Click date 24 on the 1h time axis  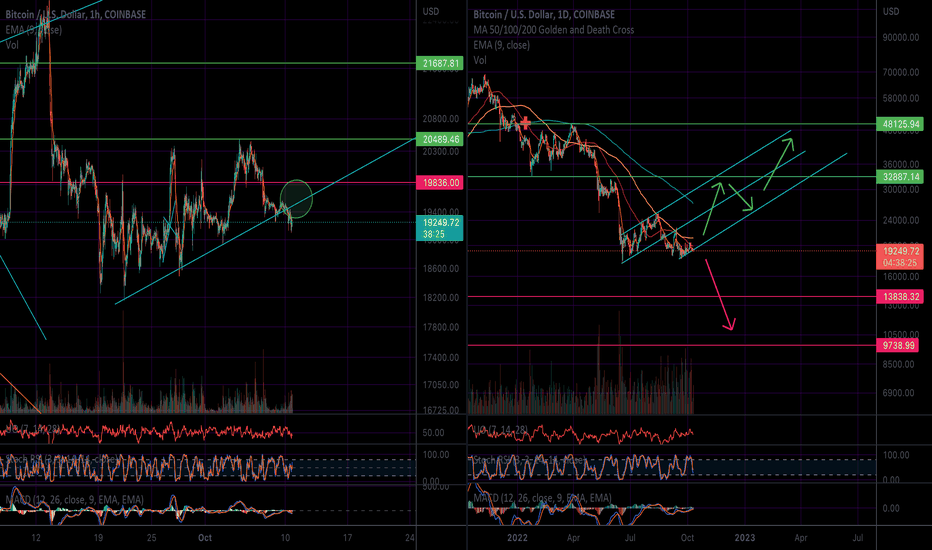410,538
